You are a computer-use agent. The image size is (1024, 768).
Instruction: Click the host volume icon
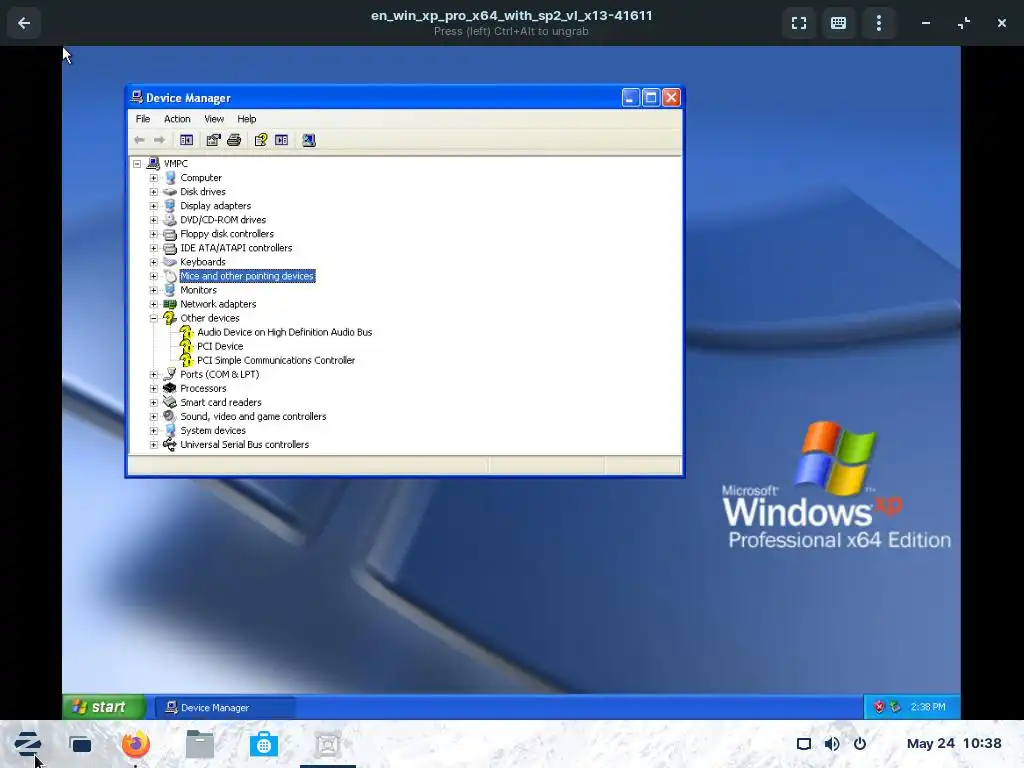pos(832,744)
